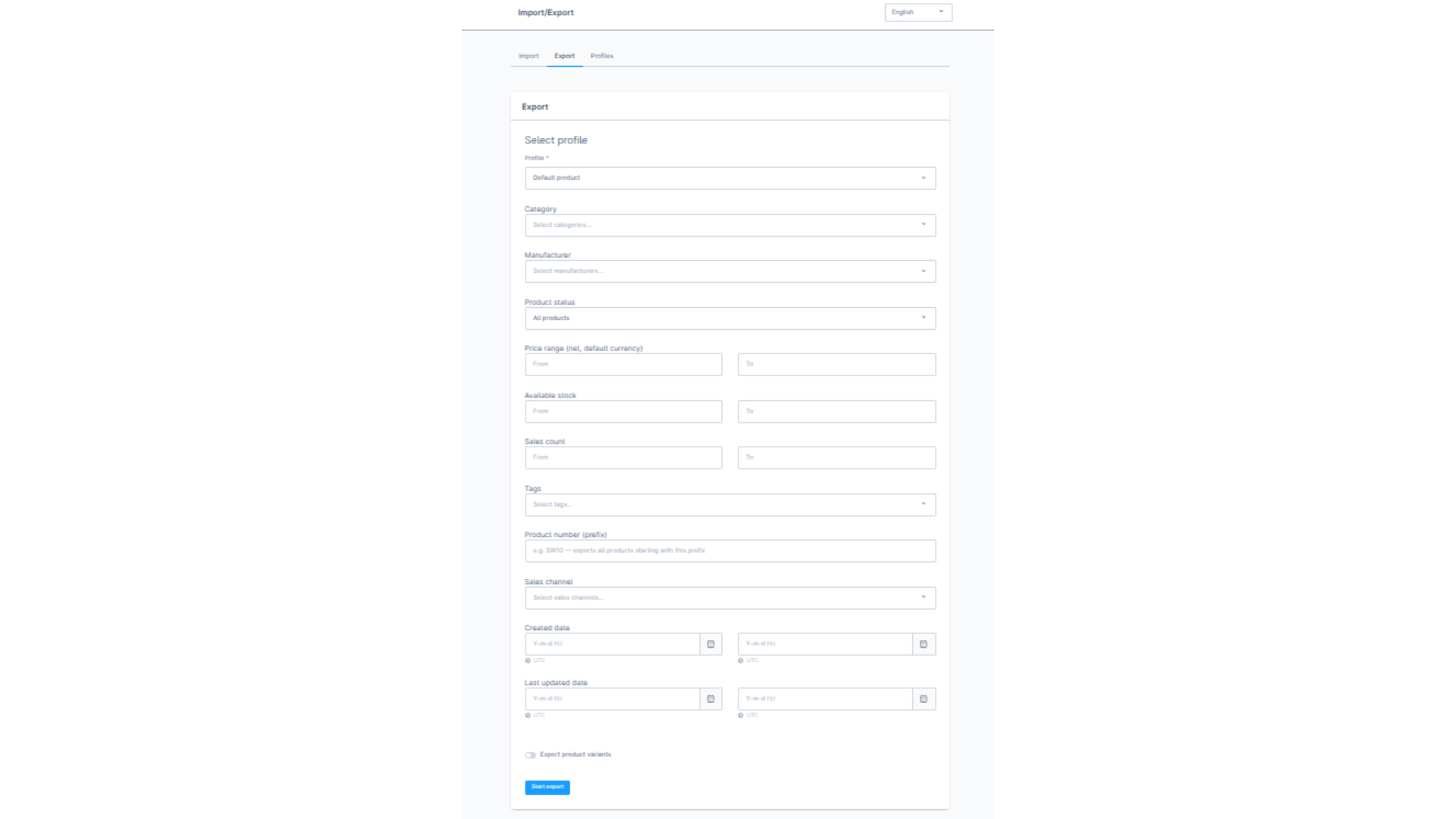Focus the Price range From field
Image resolution: width=1456 pixels, height=819 pixels.
(623, 365)
